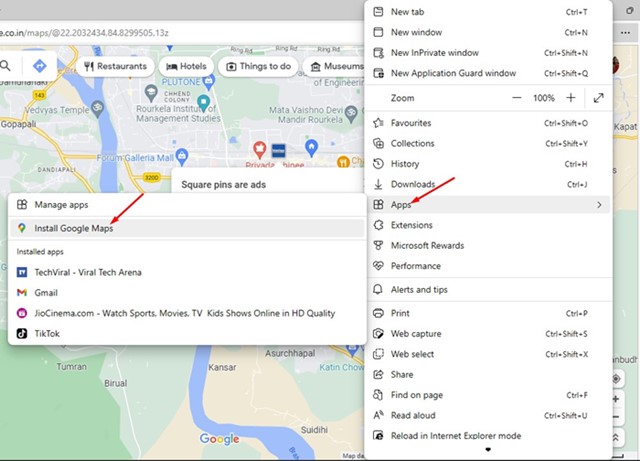Select Reload in Internet Explorer mode
This screenshot has width=640, height=461.
489,436
